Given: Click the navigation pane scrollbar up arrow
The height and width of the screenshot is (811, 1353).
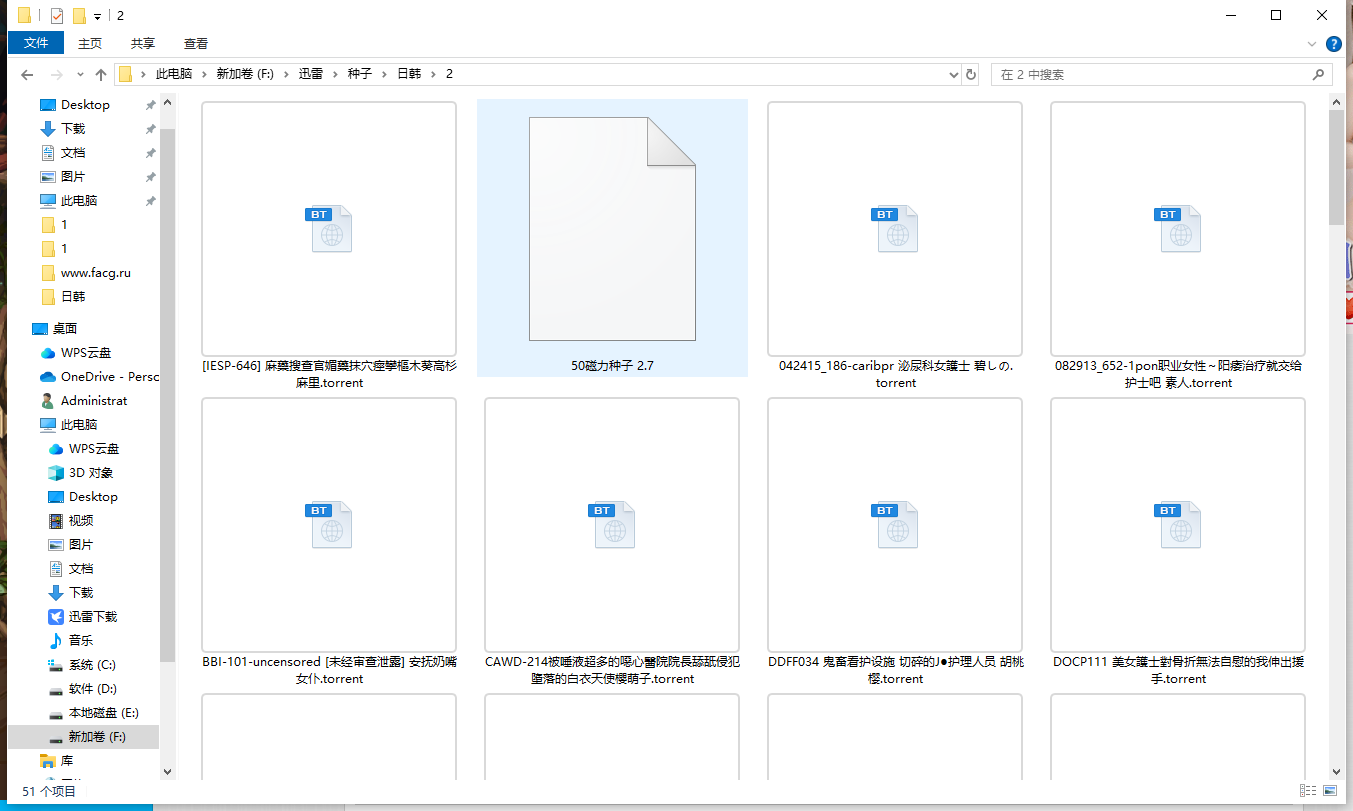Looking at the screenshot, I should (x=167, y=102).
